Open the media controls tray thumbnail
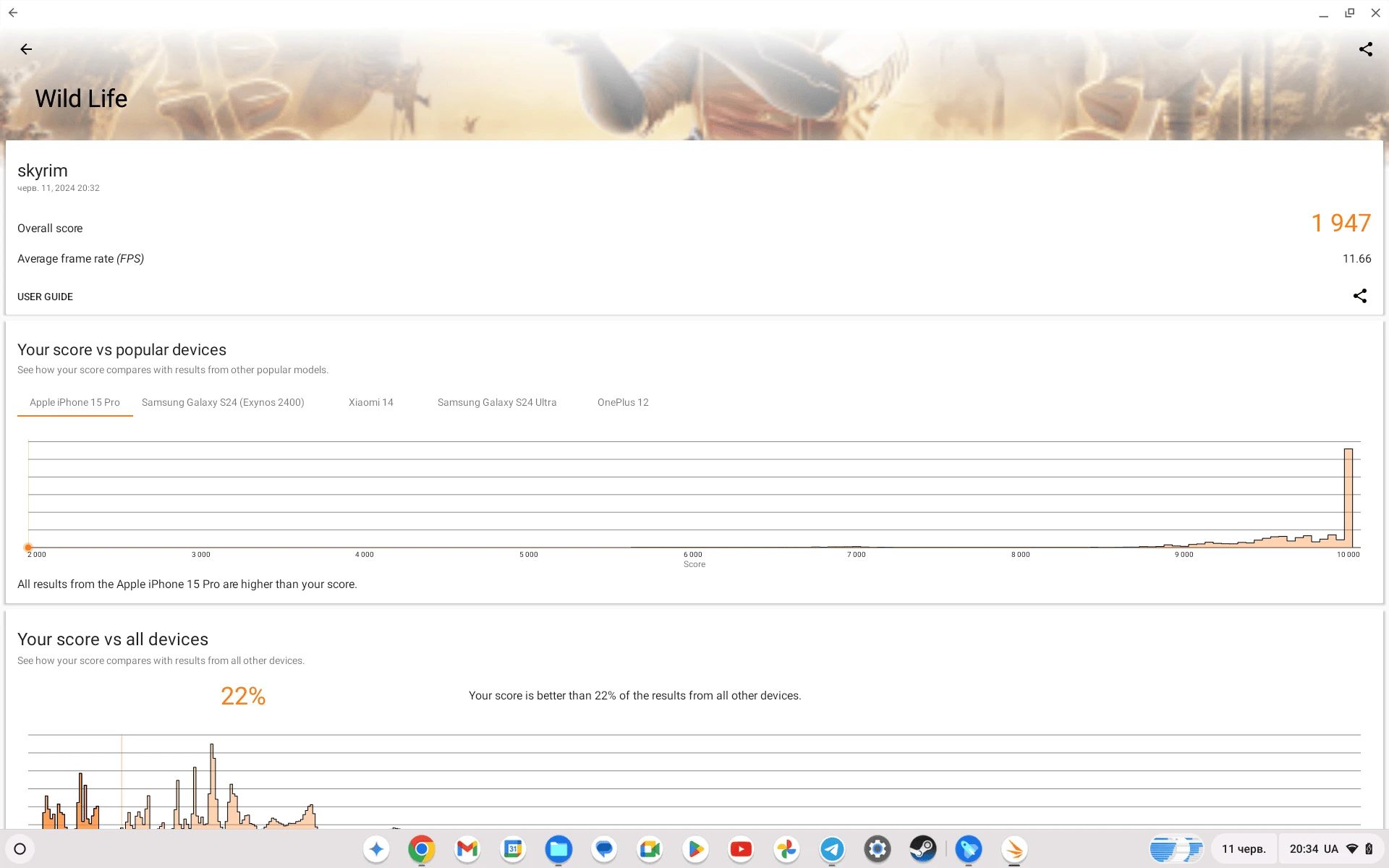 (x=1176, y=849)
